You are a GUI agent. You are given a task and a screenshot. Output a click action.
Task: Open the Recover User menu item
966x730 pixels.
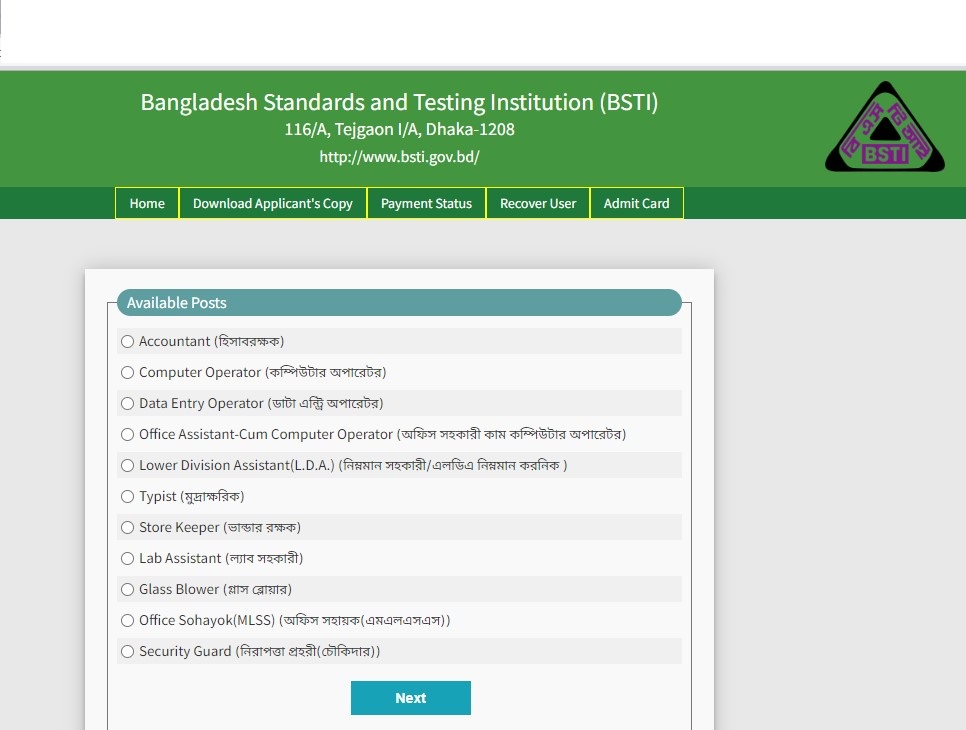538,203
